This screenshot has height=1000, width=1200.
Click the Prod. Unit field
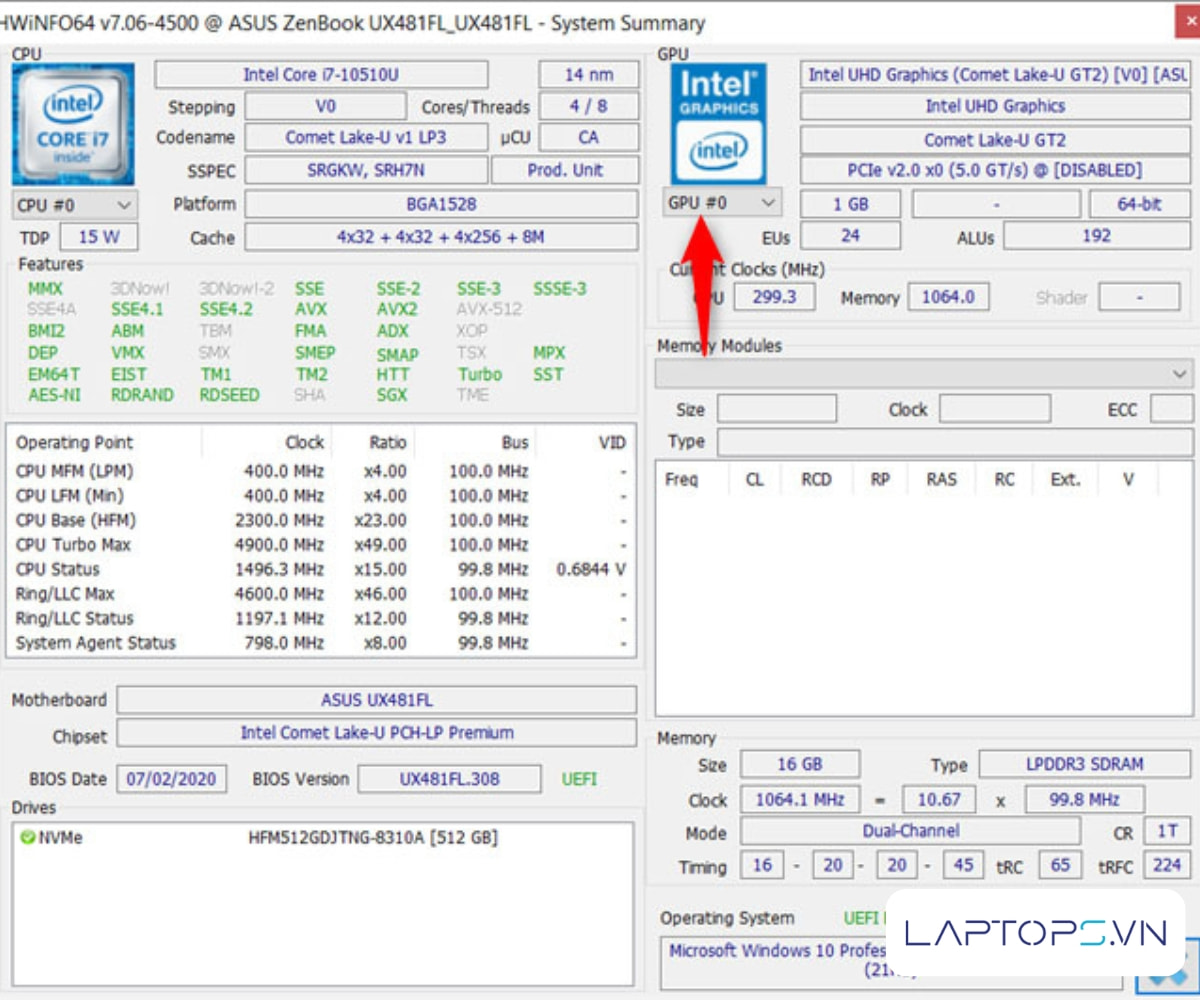coord(566,170)
